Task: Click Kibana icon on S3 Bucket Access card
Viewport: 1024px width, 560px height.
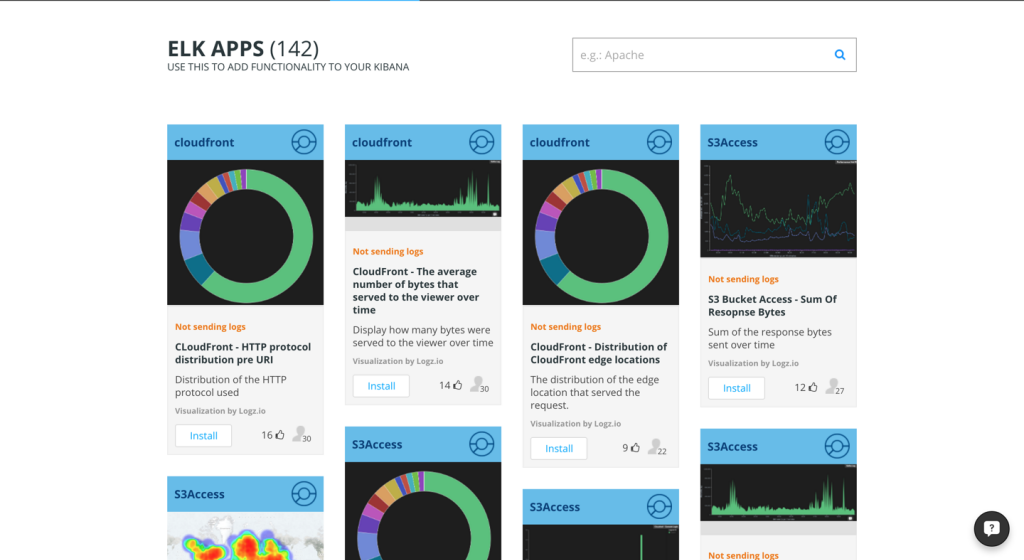Action: (837, 142)
